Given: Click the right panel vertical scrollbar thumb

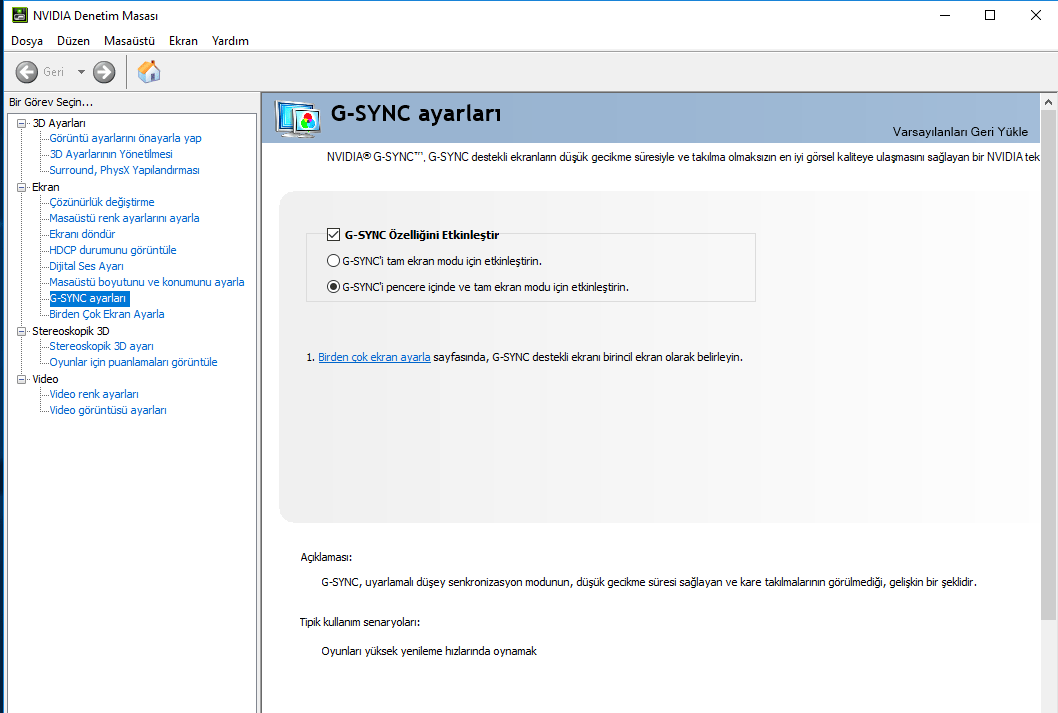Looking at the screenshot, I should point(1048,365).
